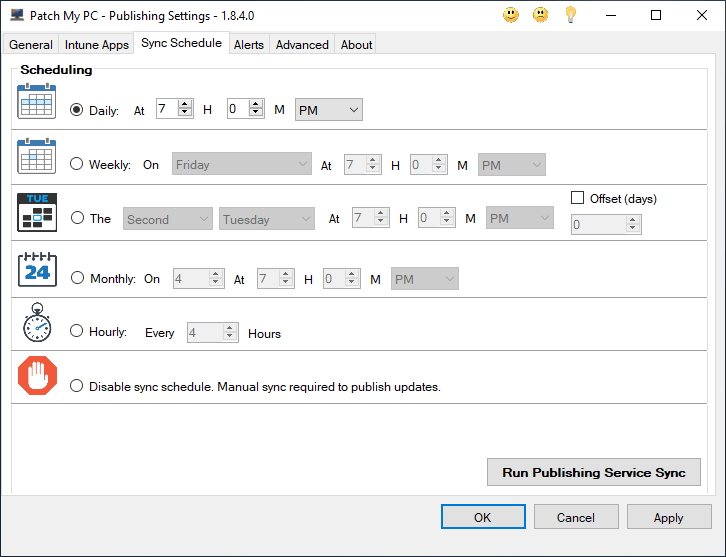Screen dimensions: 726x557
Task: Open the AM/PM dropdown in 'The' row
Action: [x=519, y=218]
